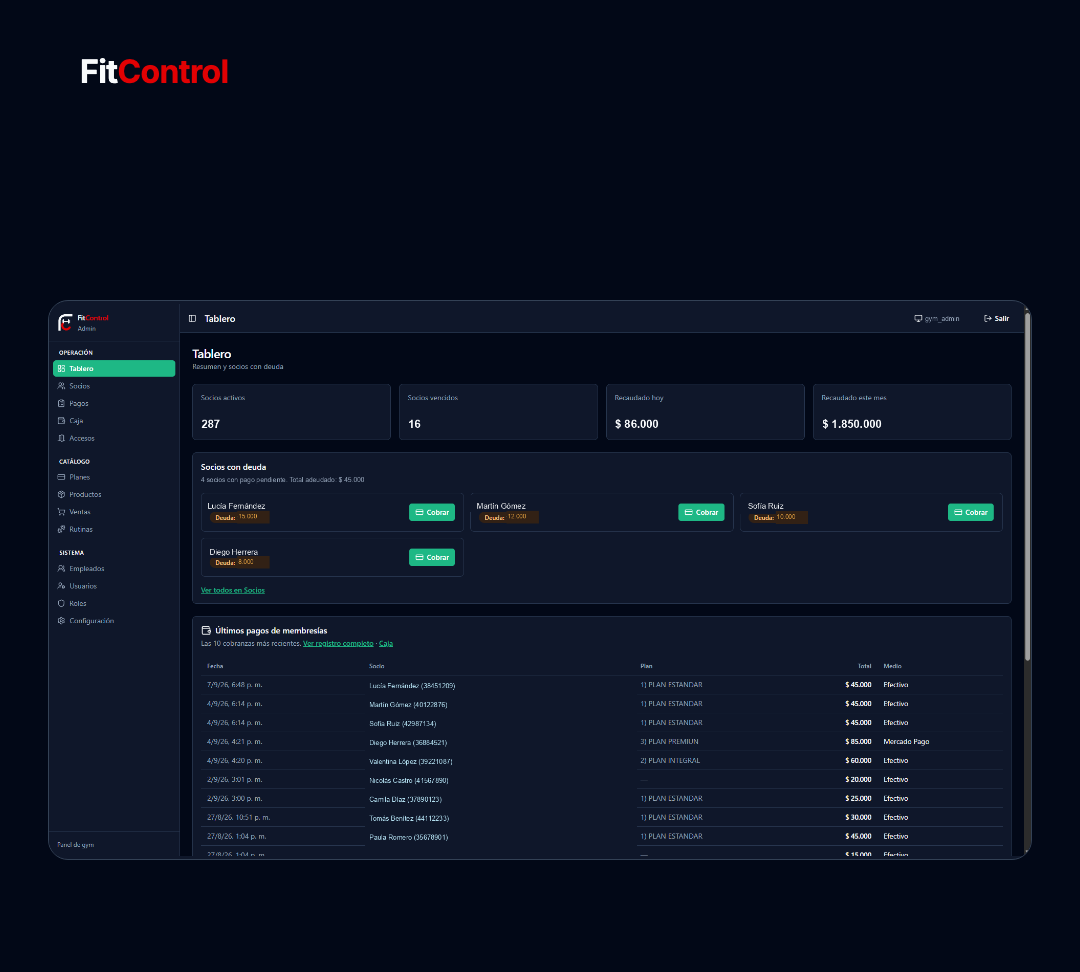Open the 'Ver registro completo' link
This screenshot has width=1080, height=972.
[338, 643]
